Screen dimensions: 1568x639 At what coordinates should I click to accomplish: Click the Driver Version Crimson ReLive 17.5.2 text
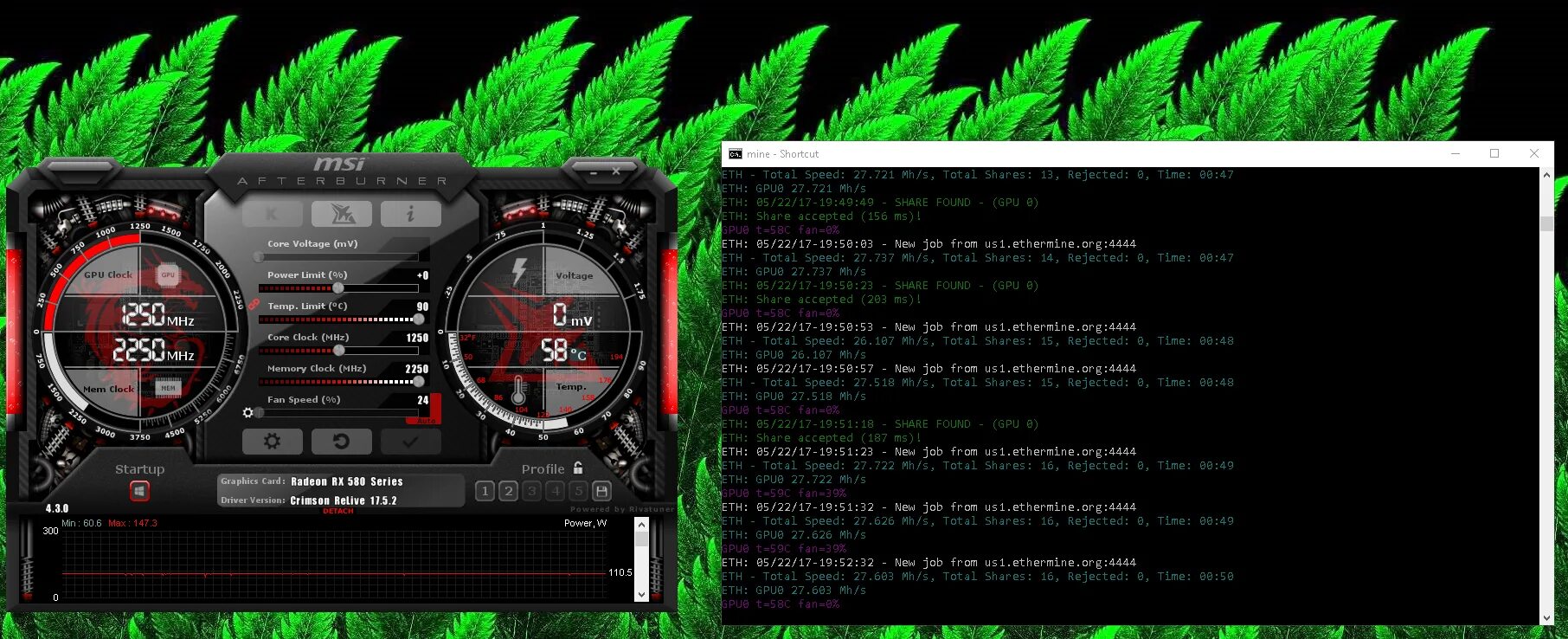click(x=343, y=500)
